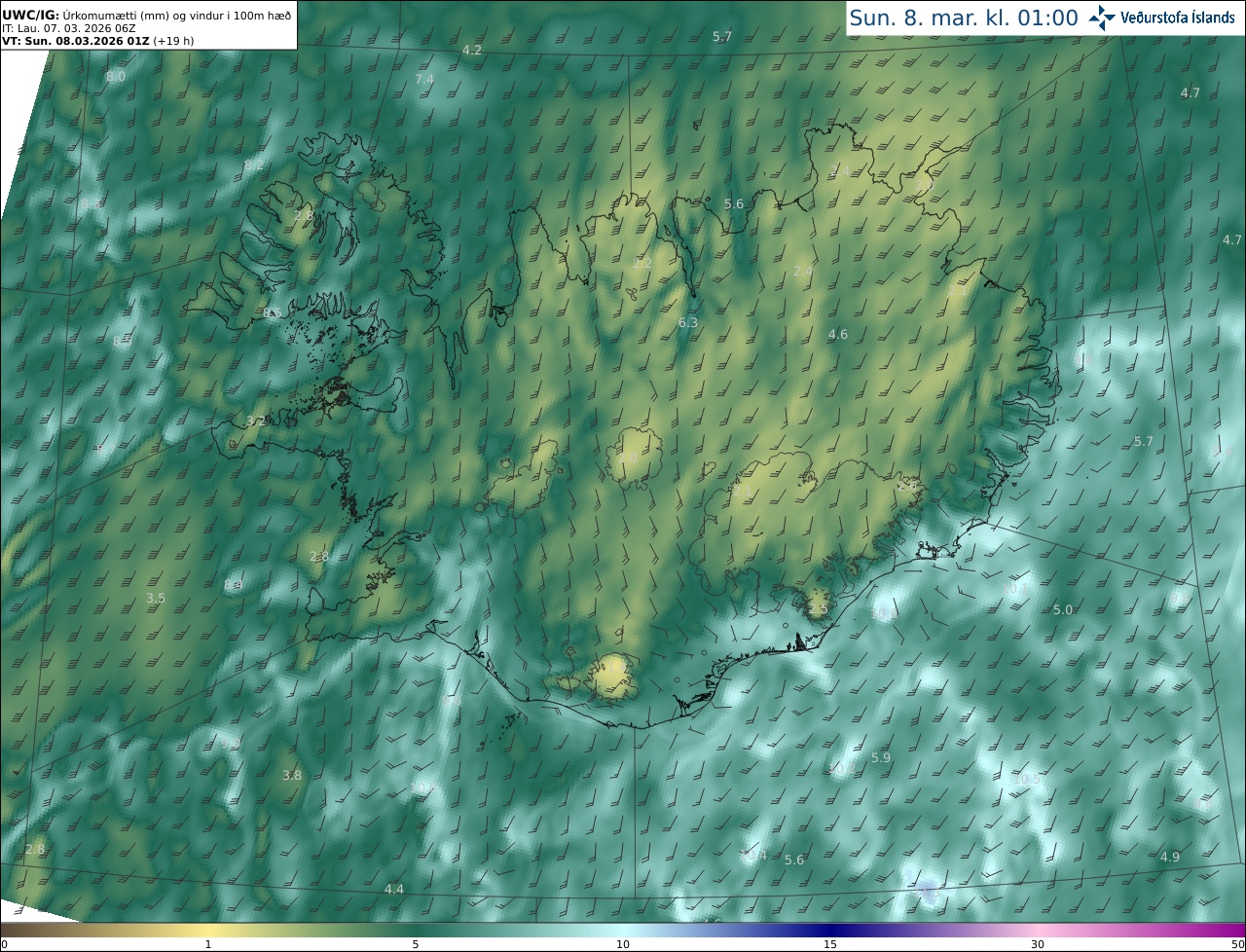Click the 4.4 value label on the map
Viewport: 1246px width, 952px height.
(x=394, y=889)
